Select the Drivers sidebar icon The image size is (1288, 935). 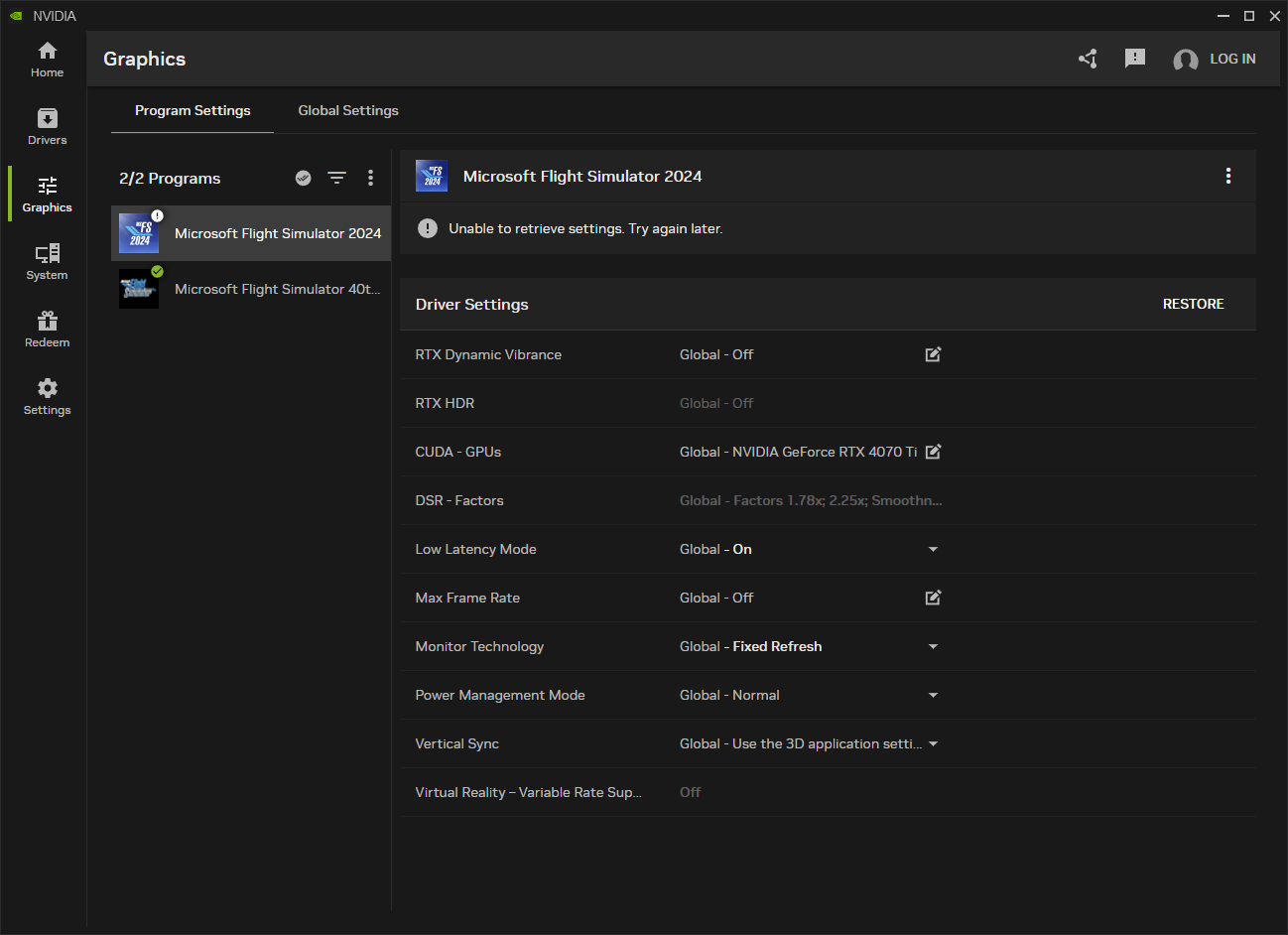(46, 126)
